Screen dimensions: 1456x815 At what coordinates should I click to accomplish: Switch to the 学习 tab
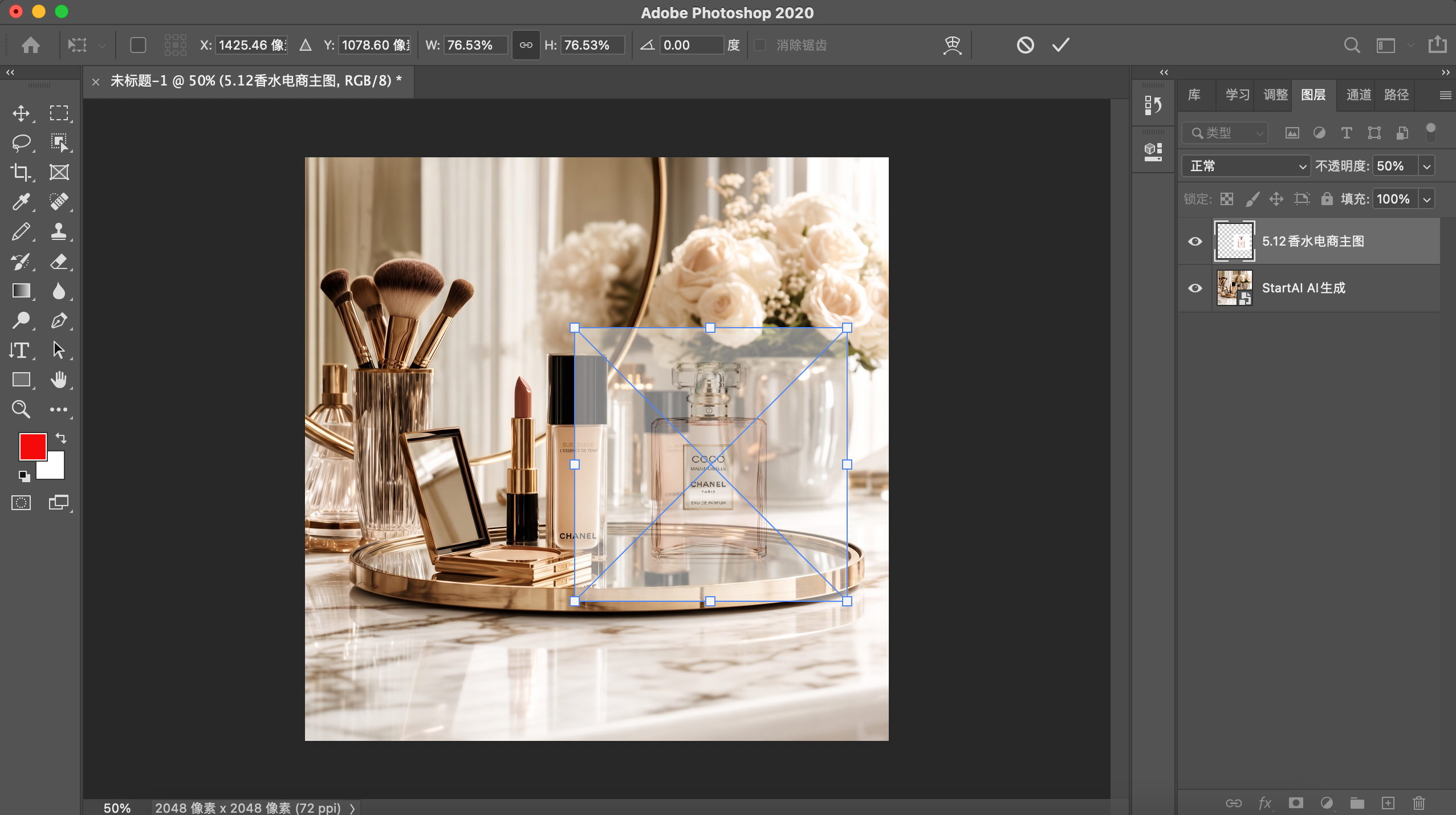tap(1237, 95)
